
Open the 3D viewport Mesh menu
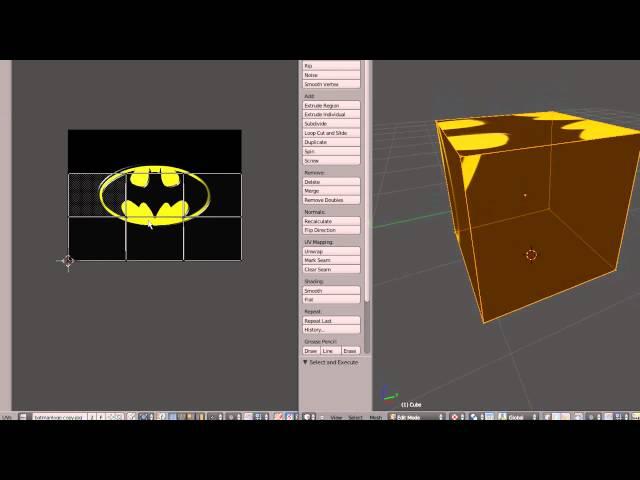click(376, 417)
